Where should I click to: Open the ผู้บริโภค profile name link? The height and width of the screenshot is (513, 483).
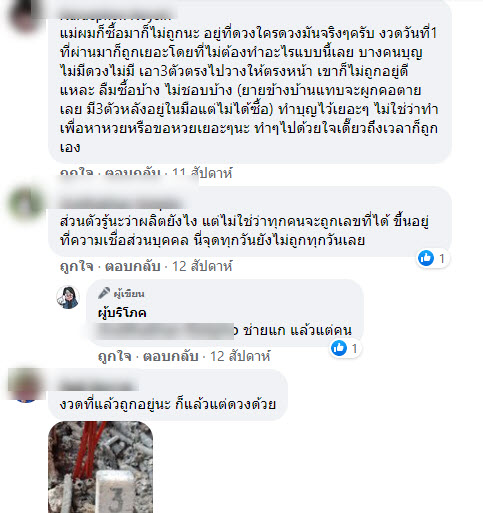(122, 313)
